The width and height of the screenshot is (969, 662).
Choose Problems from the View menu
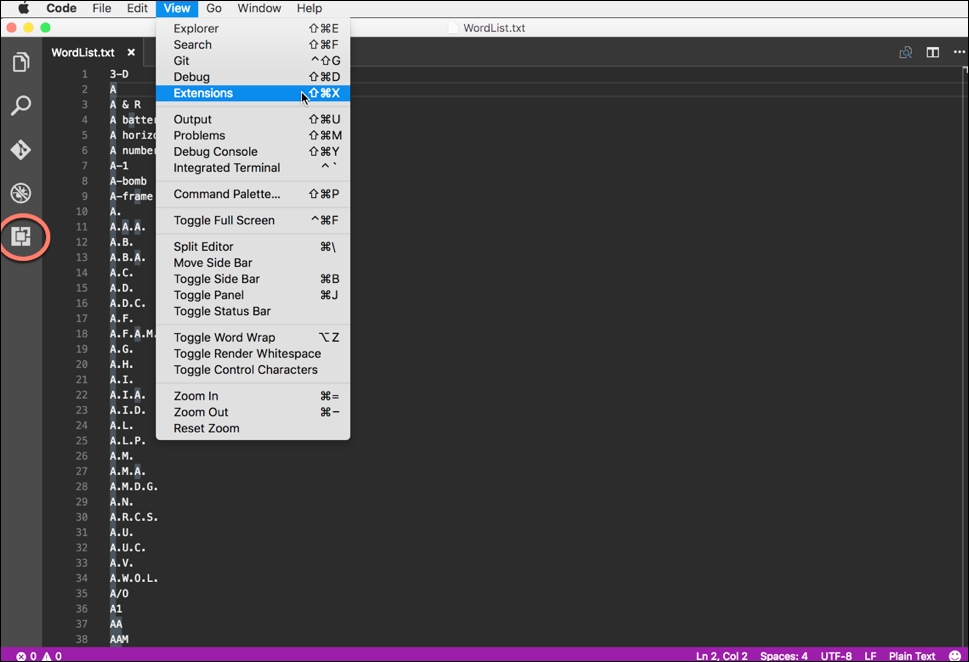coord(253,135)
